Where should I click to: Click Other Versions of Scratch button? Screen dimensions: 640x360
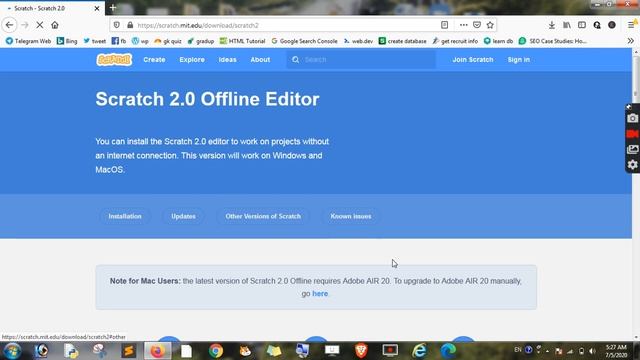tap(263, 216)
